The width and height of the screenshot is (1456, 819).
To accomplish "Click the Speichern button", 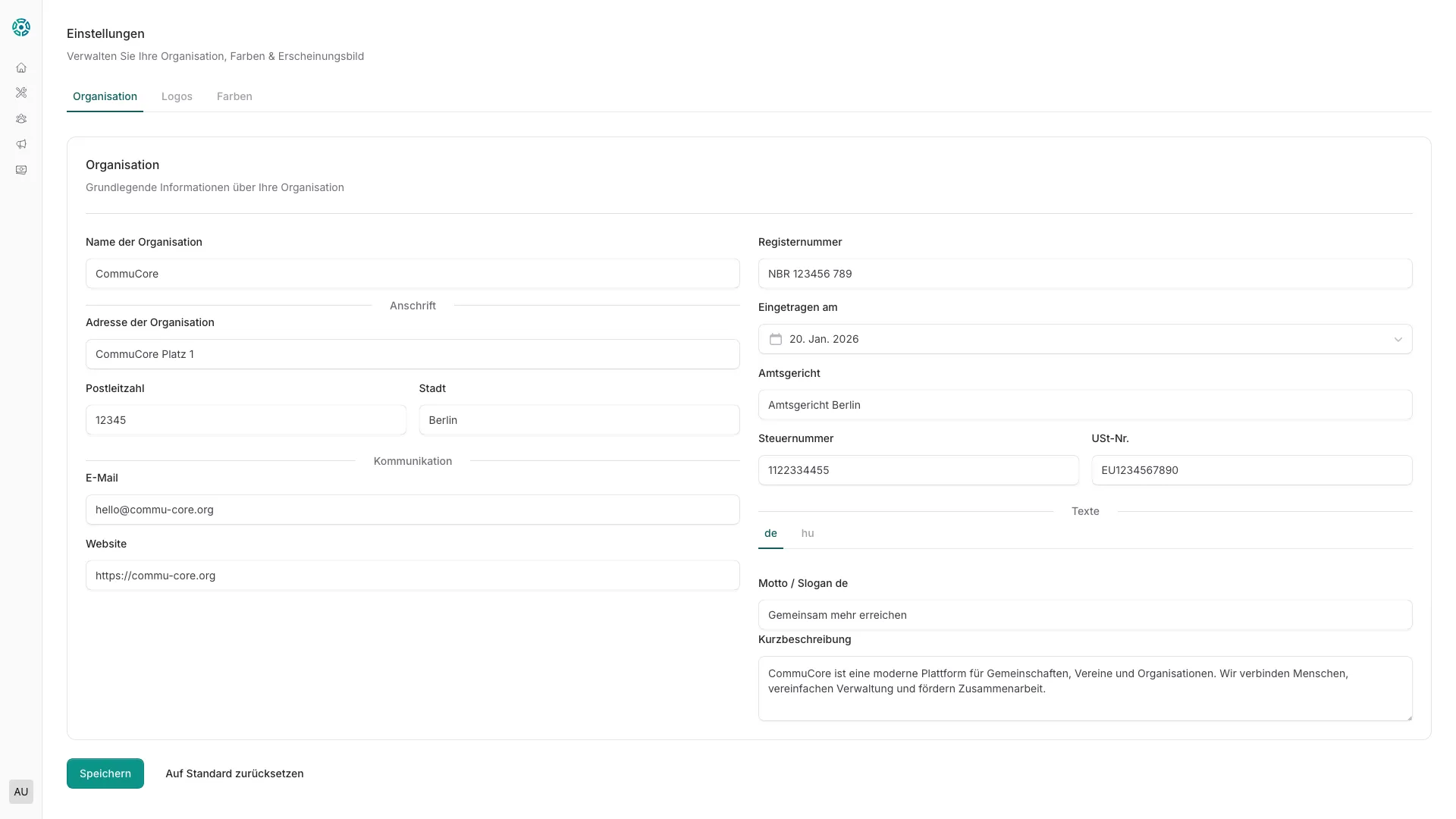I will [105, 773].
